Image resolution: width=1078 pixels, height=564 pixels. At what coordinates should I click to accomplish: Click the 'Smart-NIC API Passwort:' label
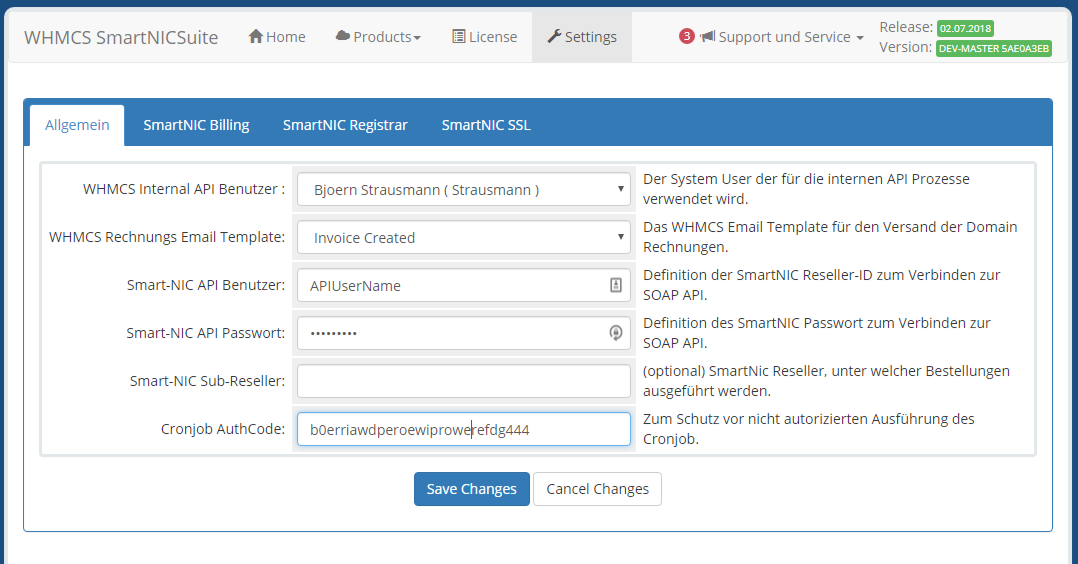click(x=206, y=334)
